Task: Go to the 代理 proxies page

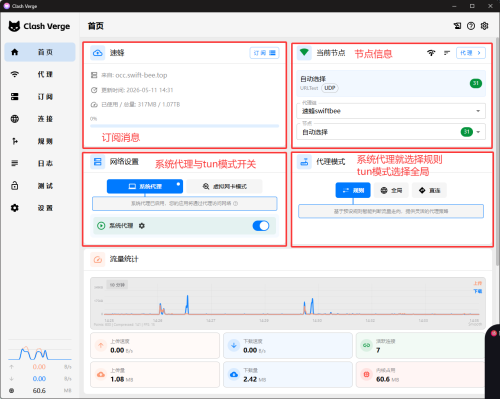Action: pos(40,74)
